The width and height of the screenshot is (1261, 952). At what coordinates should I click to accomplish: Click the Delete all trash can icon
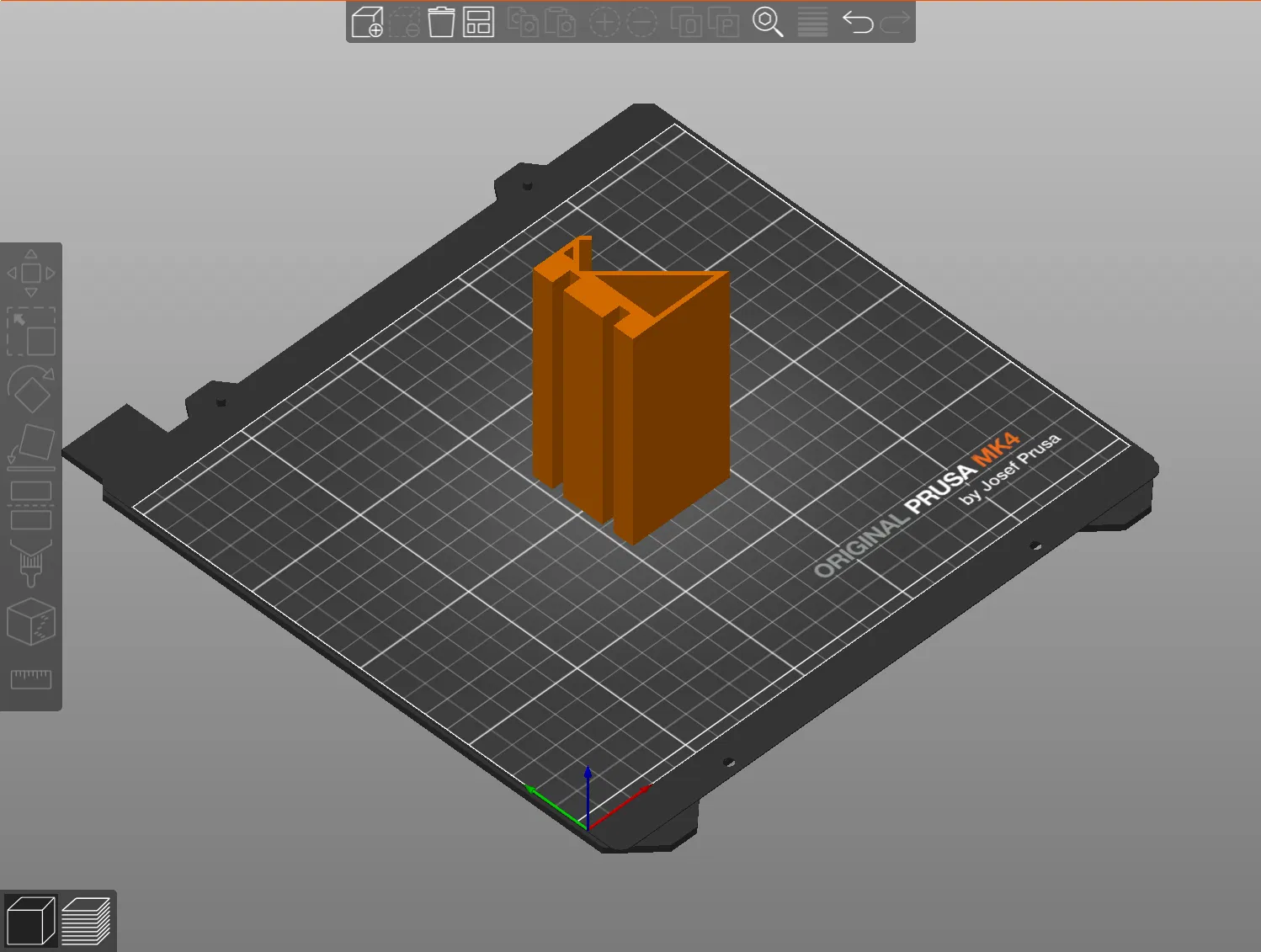441,22
